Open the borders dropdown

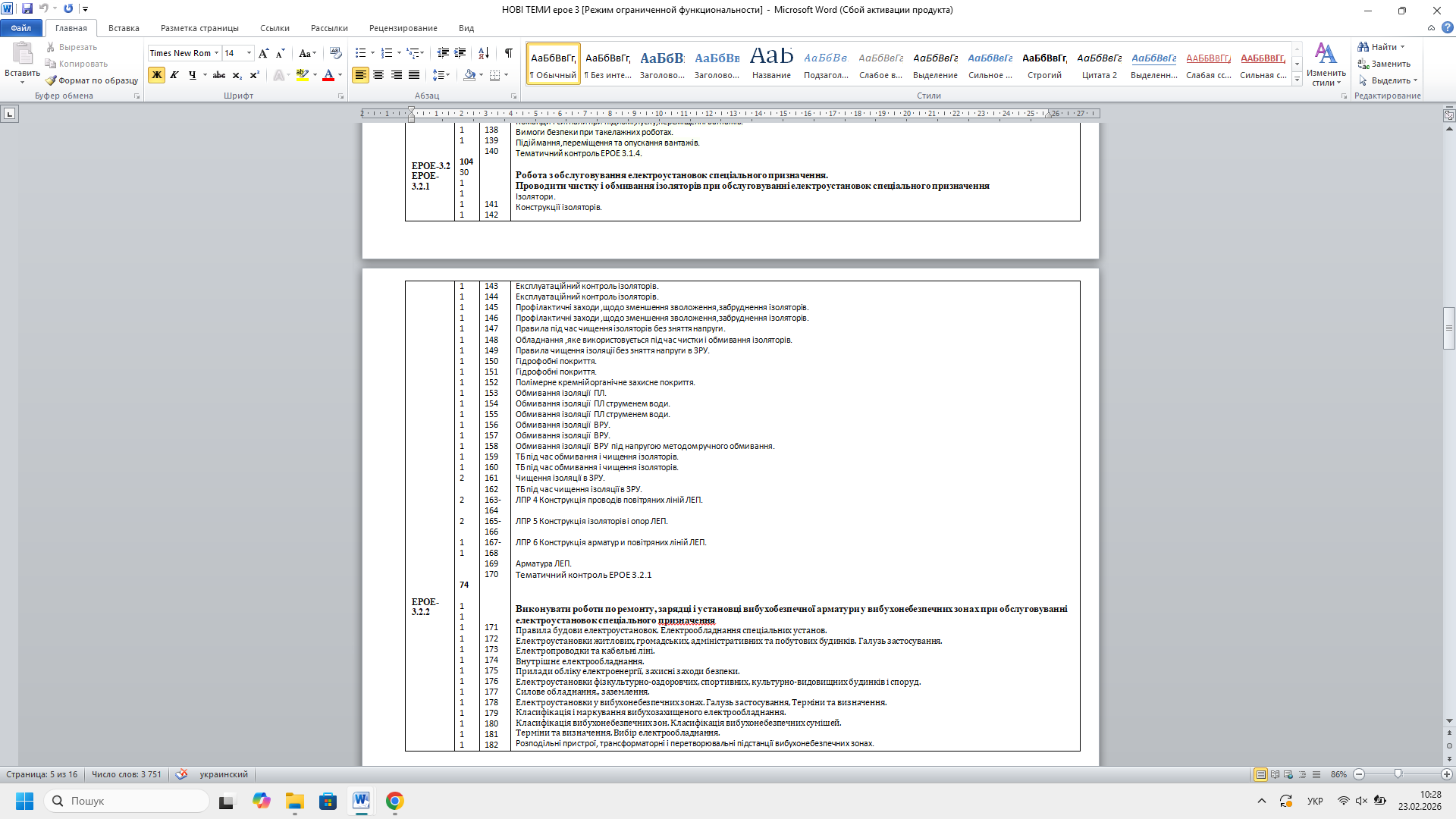click(x=506, y=75)
